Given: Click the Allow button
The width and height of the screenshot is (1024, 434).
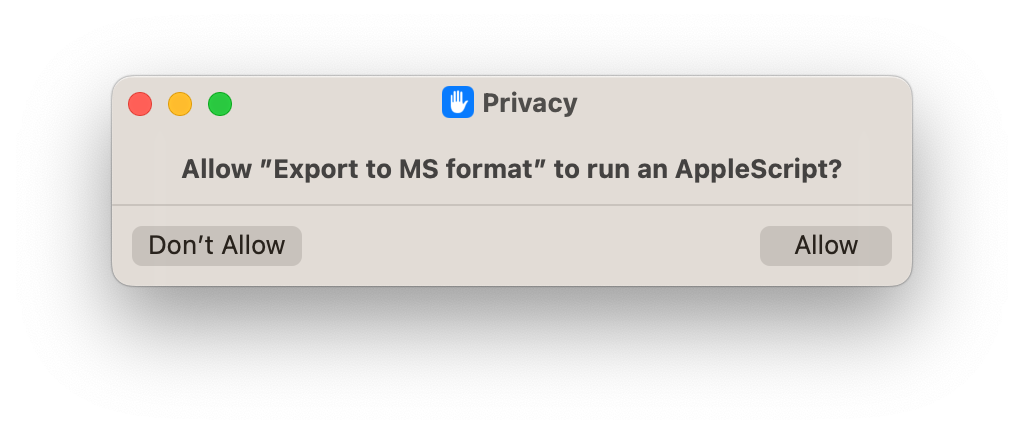Looking at the screenshot, I should (825, 246).
